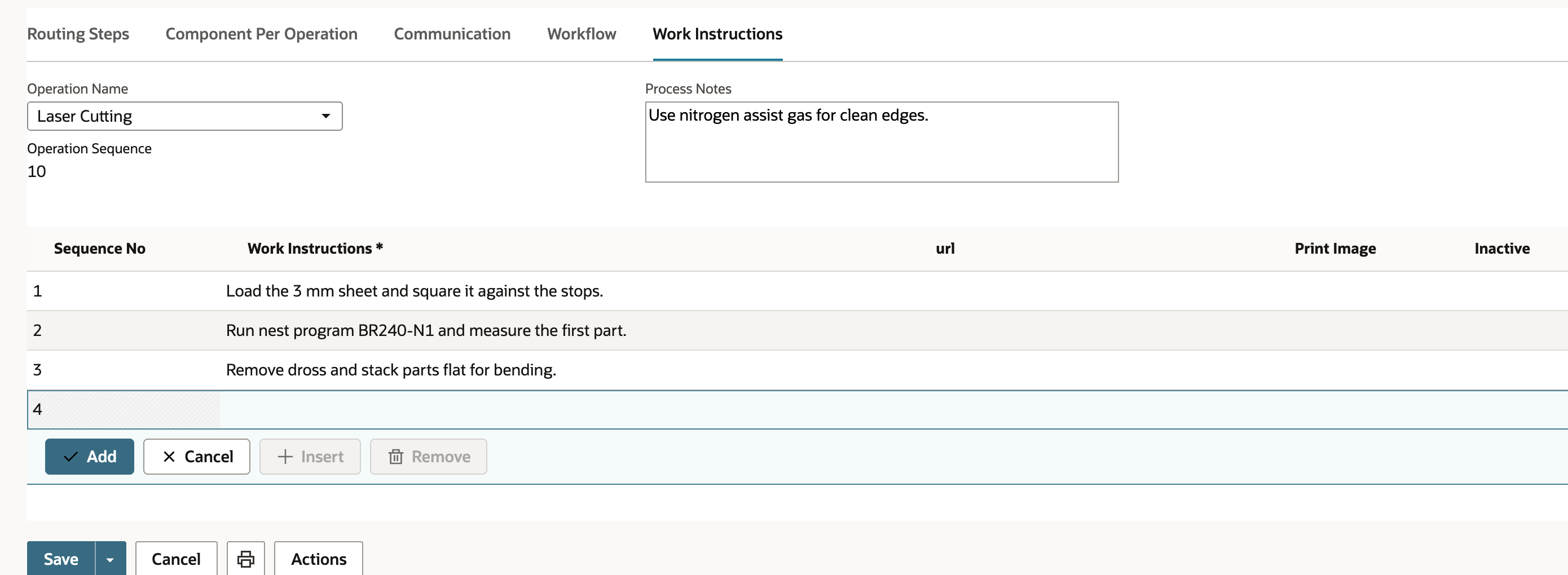Click the Work Instructions column header
The image size is (1568, 575).
315,249
